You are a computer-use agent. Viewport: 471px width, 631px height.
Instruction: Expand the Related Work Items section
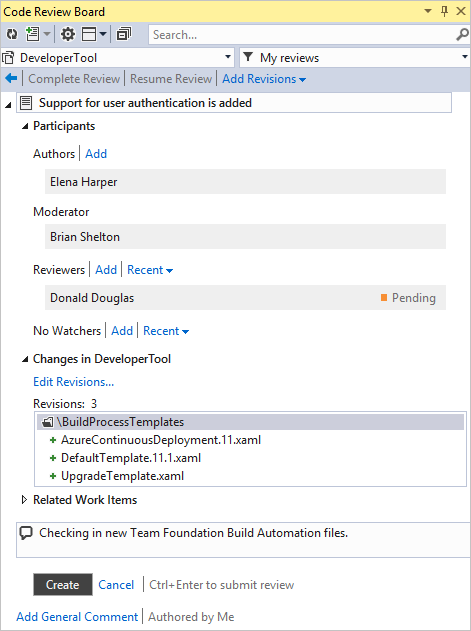point(24,500)
